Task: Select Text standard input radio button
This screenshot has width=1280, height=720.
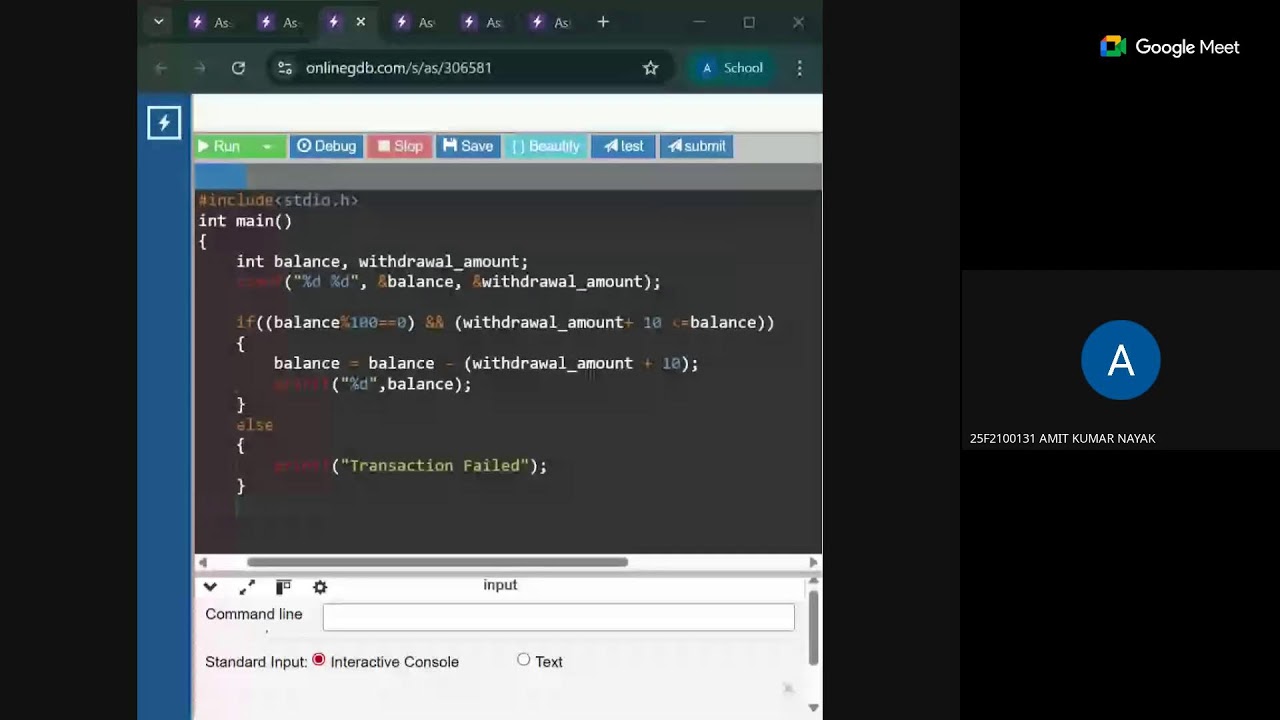Action: point(523,660)
